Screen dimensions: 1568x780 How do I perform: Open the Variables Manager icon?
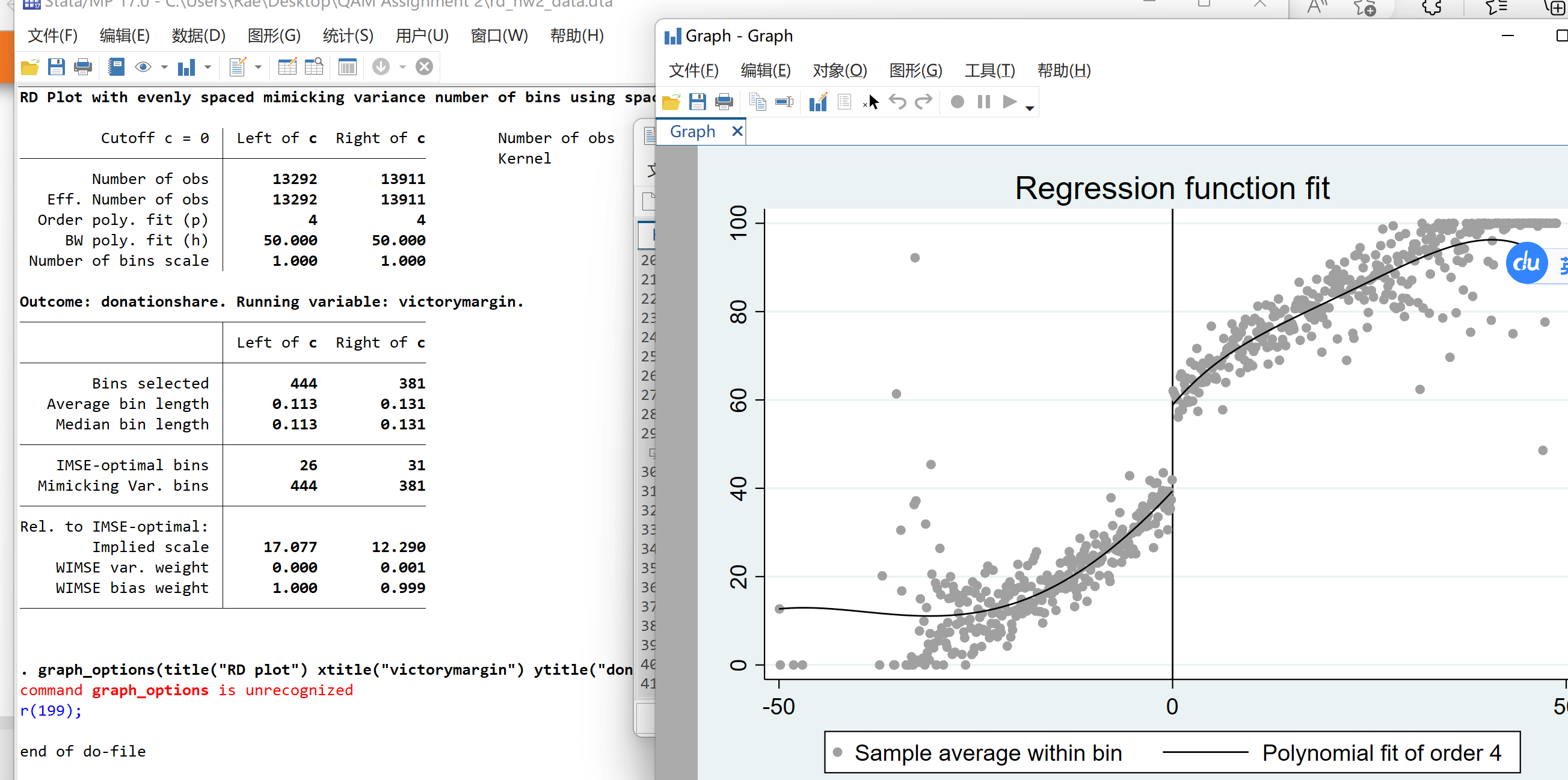click(x=348, y=67)
